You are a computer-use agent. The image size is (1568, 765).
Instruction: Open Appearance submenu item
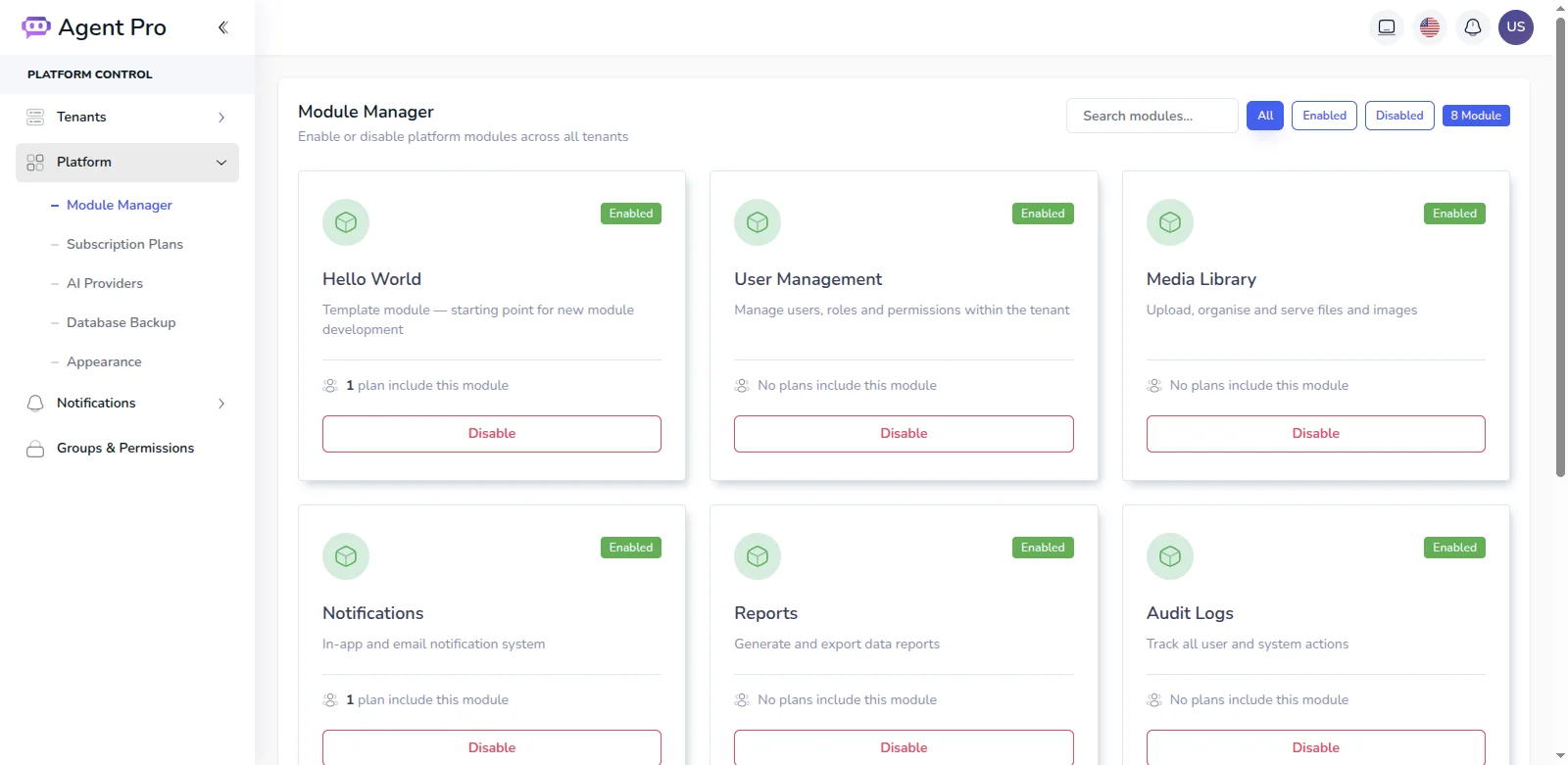tap(104, 361)
